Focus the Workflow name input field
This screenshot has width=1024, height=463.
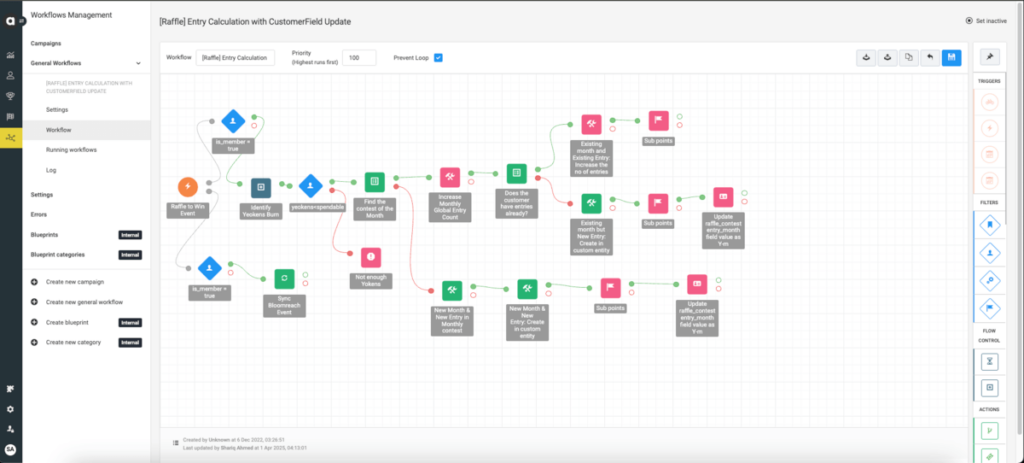235,57
